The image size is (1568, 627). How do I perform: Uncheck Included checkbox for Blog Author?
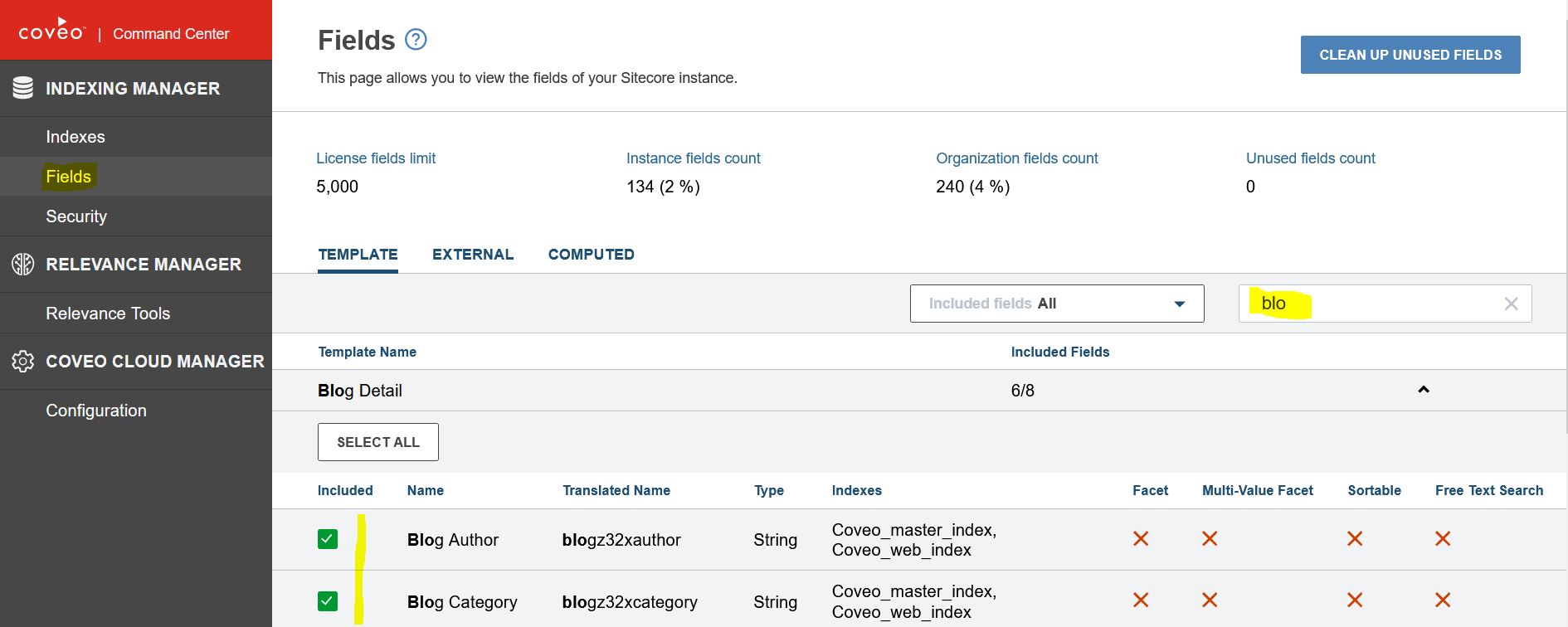tap(328, 539)
